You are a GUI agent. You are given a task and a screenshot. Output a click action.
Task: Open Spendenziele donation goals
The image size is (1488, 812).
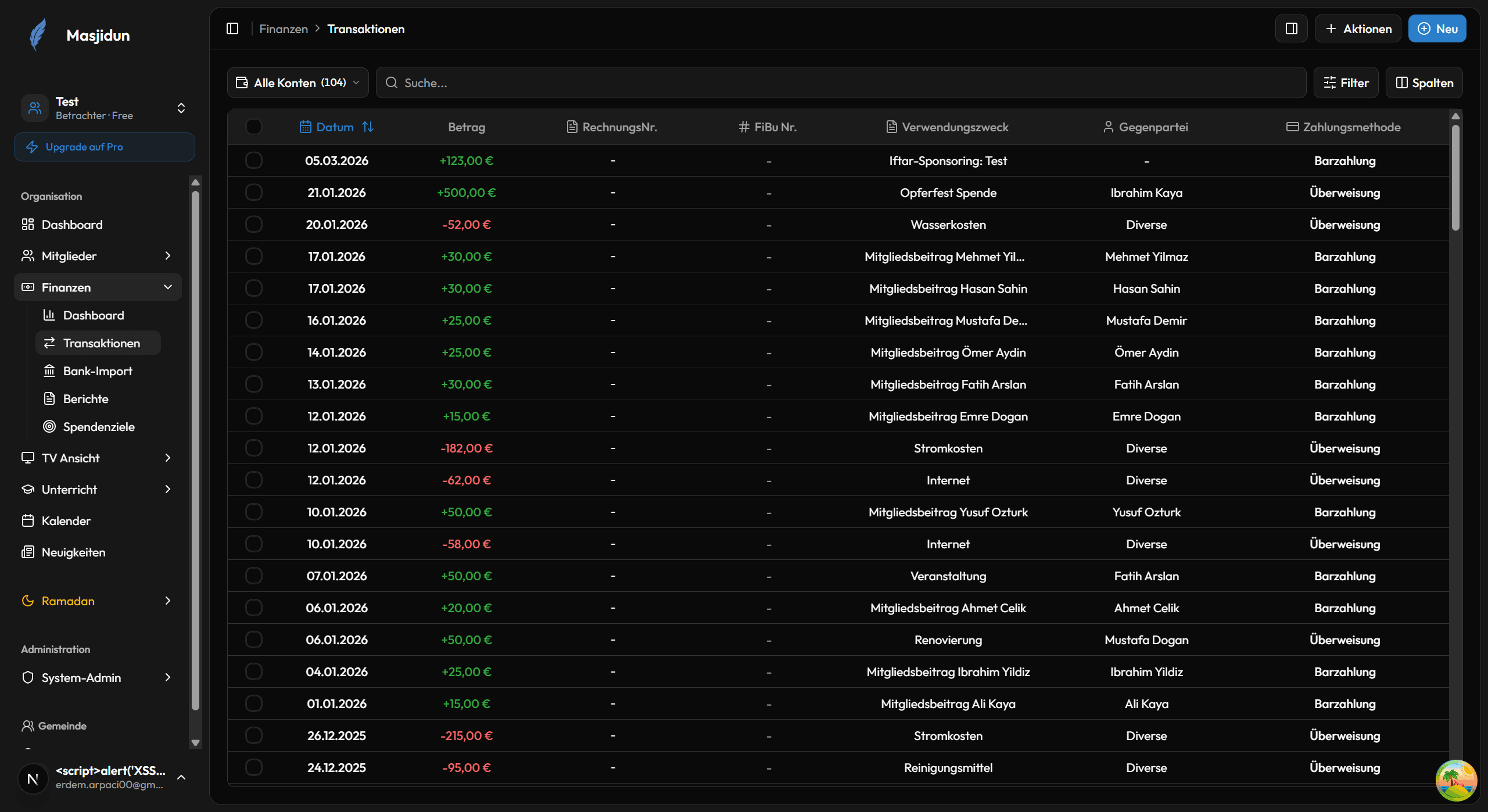click(99, 426)
